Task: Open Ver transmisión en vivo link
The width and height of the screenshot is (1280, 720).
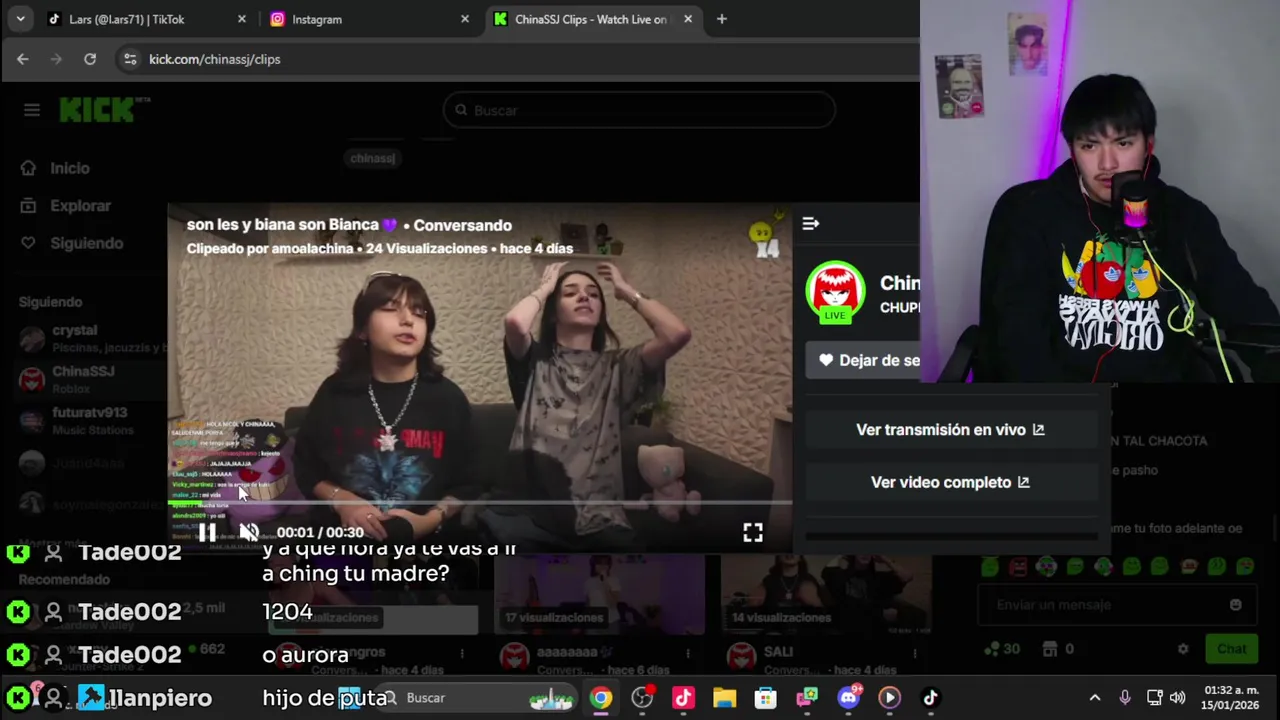Action: click(950, 430)
